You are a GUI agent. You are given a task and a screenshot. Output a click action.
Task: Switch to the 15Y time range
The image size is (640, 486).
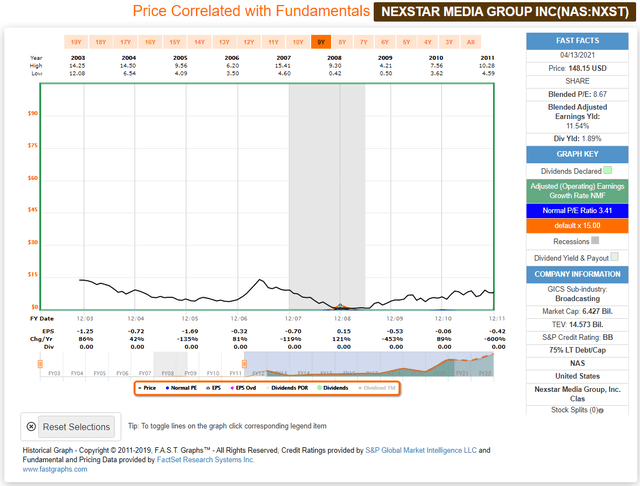click(175, 42)
